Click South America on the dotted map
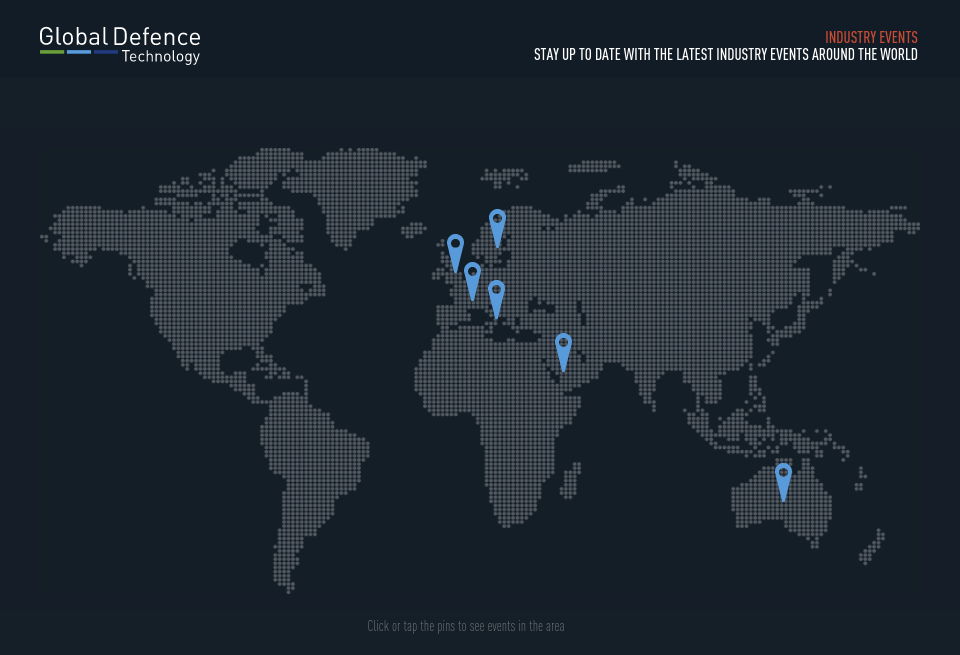The height and width of the screenshot is (655, 960). coord(310,470)
